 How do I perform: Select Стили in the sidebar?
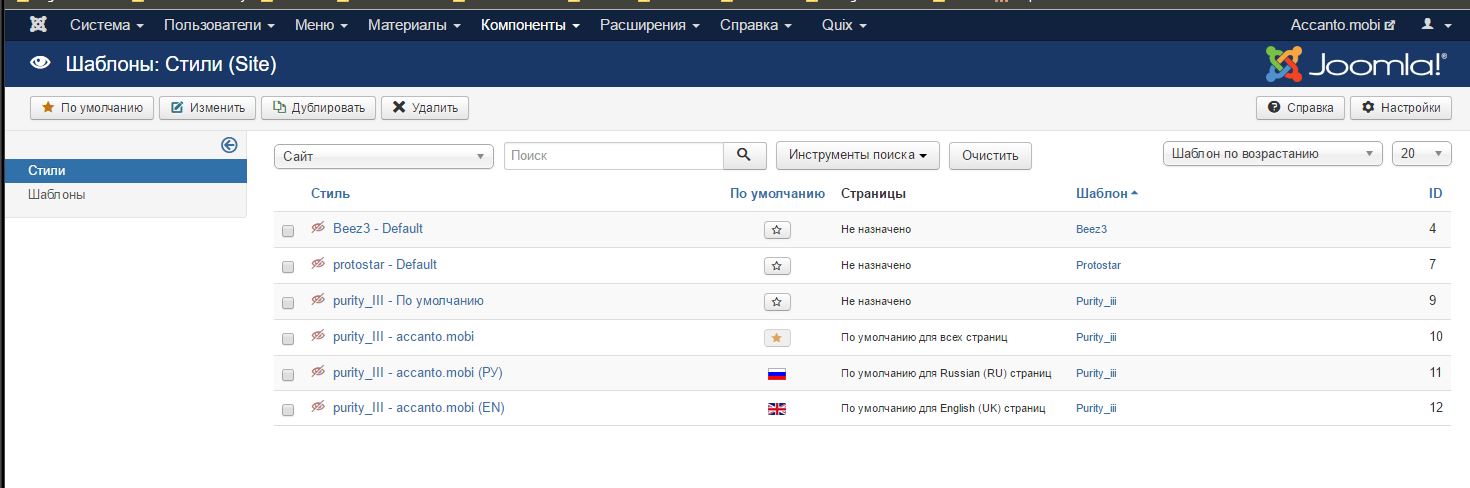125,171
